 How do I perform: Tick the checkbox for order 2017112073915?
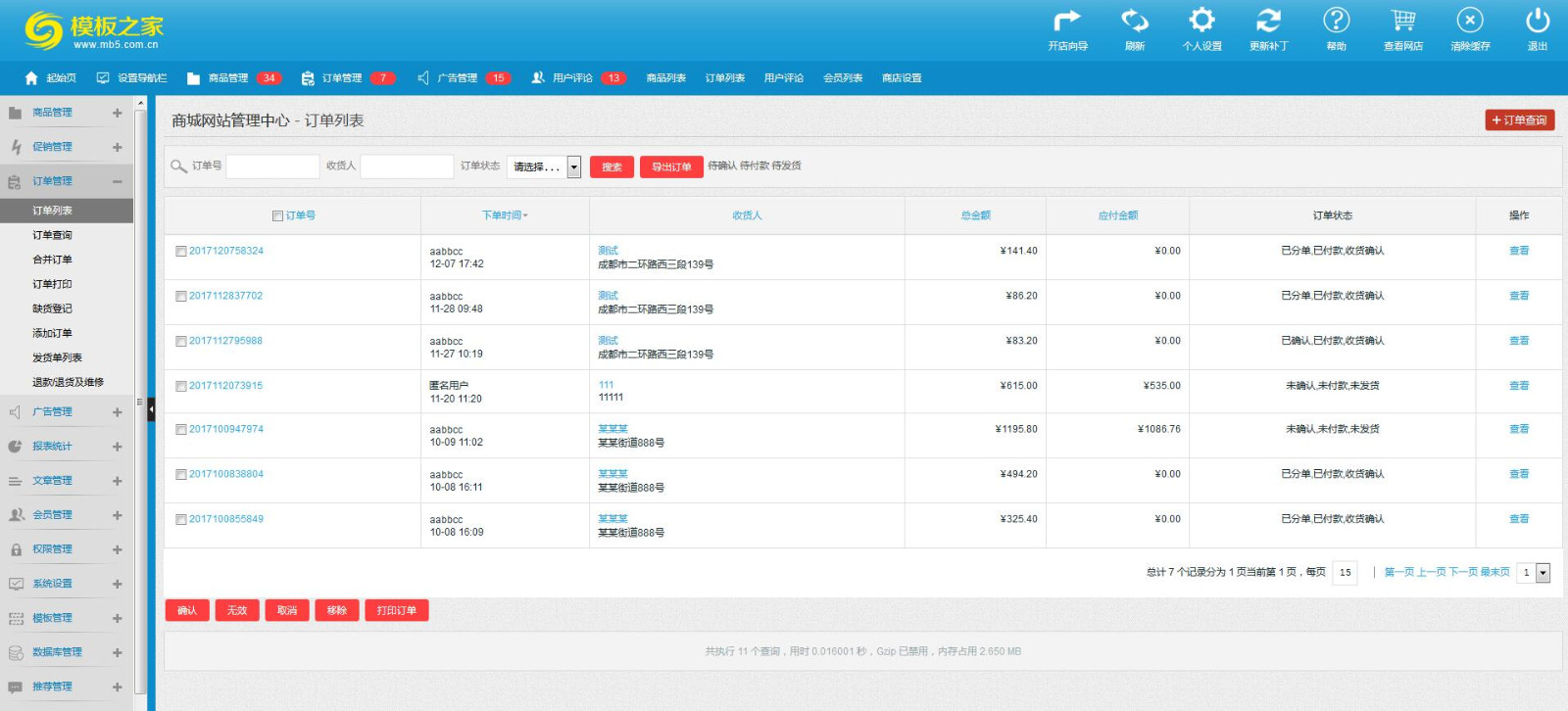181,387
